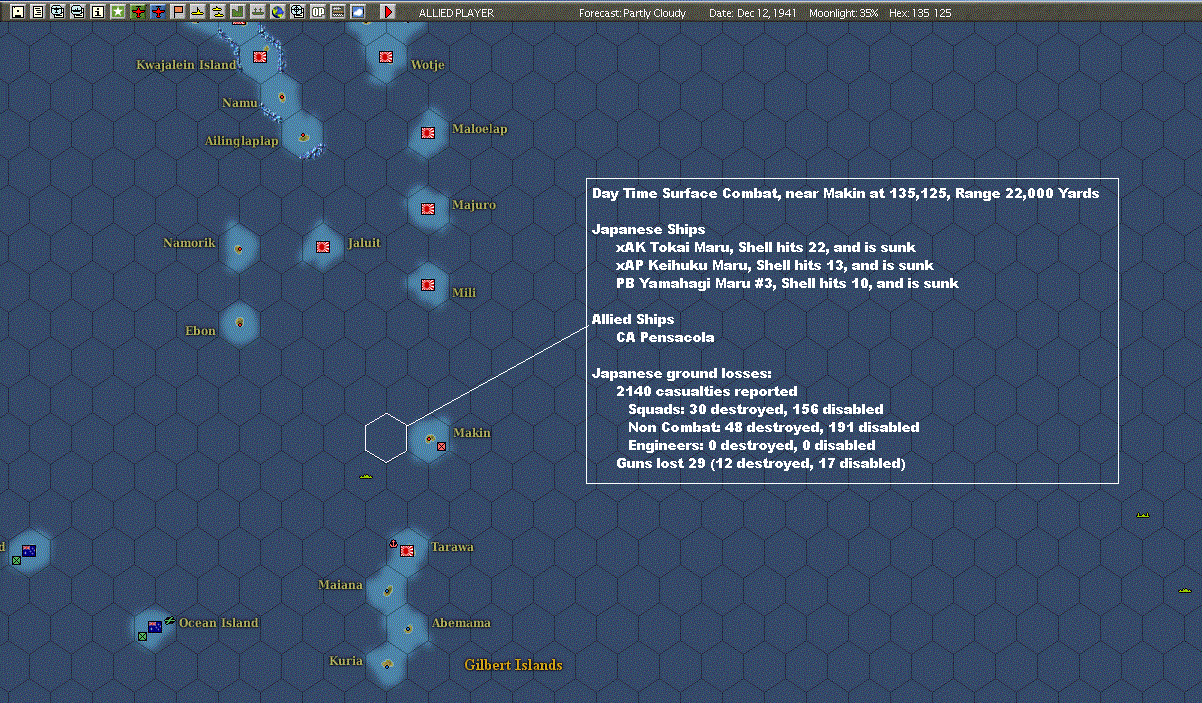Image resolution: width=1202 pixels, height=703 pixels.
Task: Open the document list report icon
Action: click(38, 12)
